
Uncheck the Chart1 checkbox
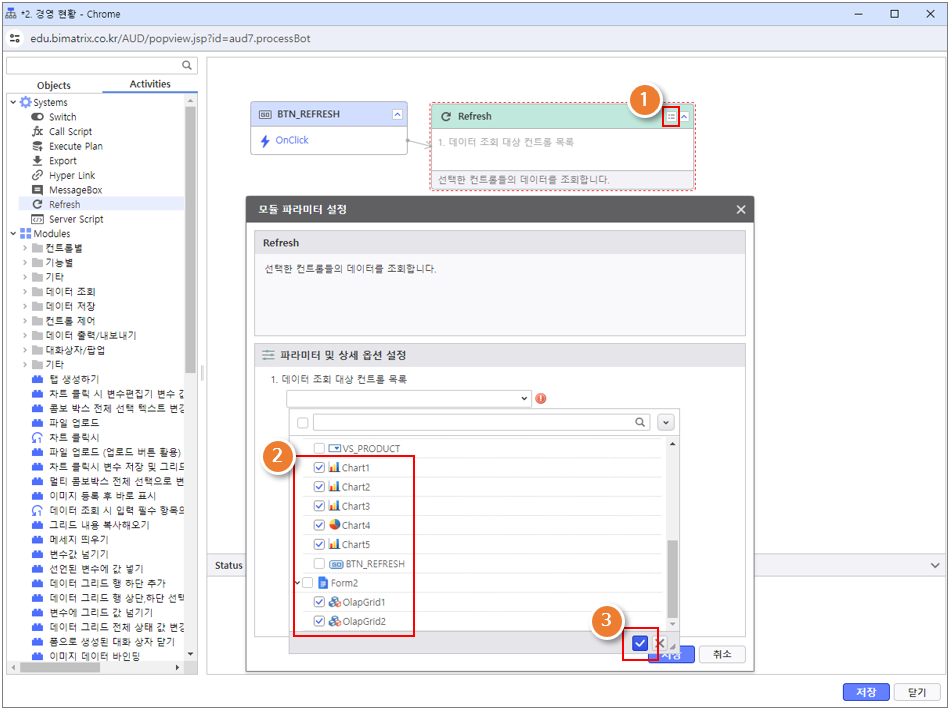[x=320, y=468]
